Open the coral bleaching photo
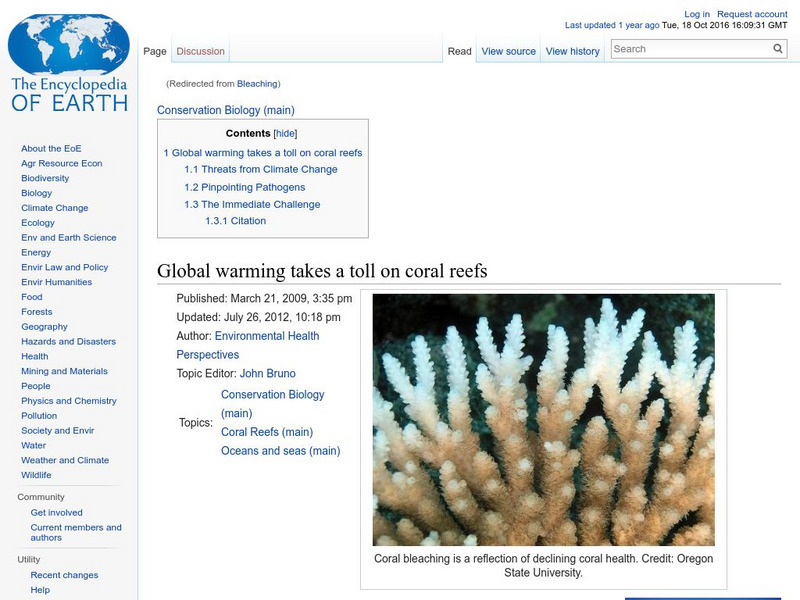The image size is (800, 600). (x=543, y=419)
